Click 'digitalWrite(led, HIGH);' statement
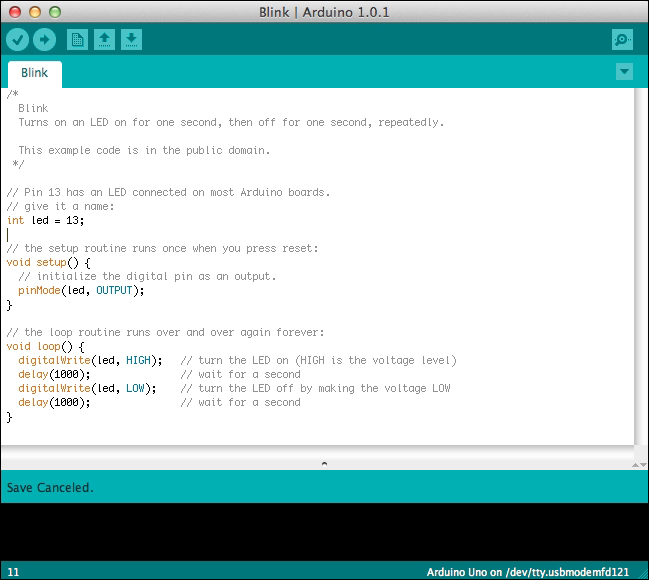The width and height of the screenshot is (649, 580). tap(90, 361)
